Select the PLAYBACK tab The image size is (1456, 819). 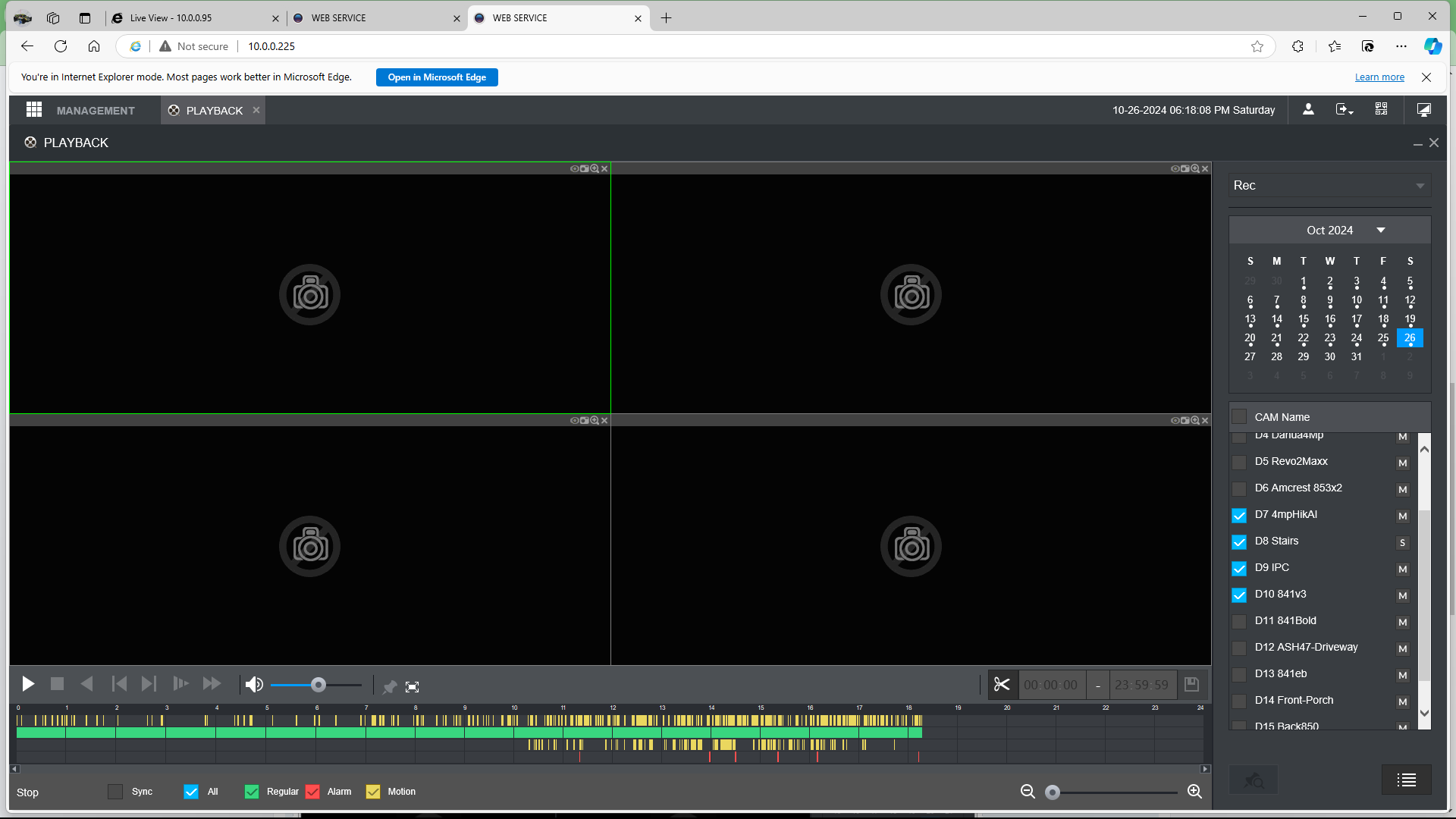point(215,111)
